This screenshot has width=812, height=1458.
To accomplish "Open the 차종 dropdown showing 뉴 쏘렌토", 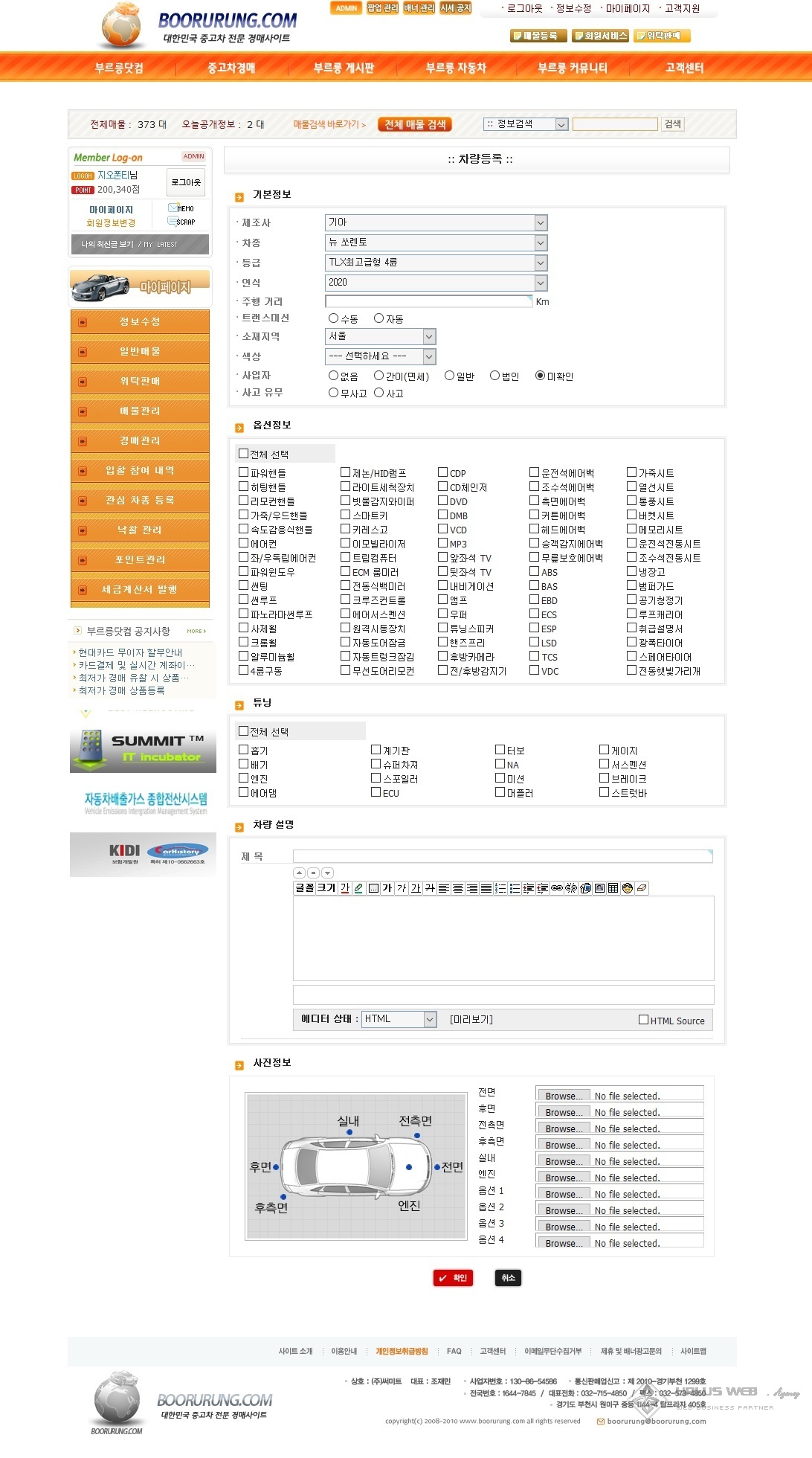I will [436, 243].
